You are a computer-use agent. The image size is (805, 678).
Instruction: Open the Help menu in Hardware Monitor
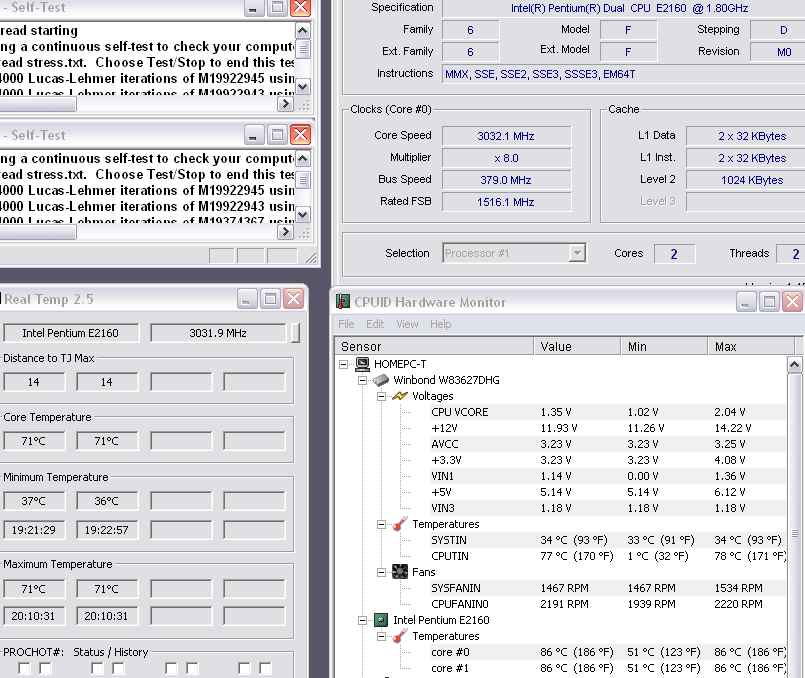coord(440,324)
